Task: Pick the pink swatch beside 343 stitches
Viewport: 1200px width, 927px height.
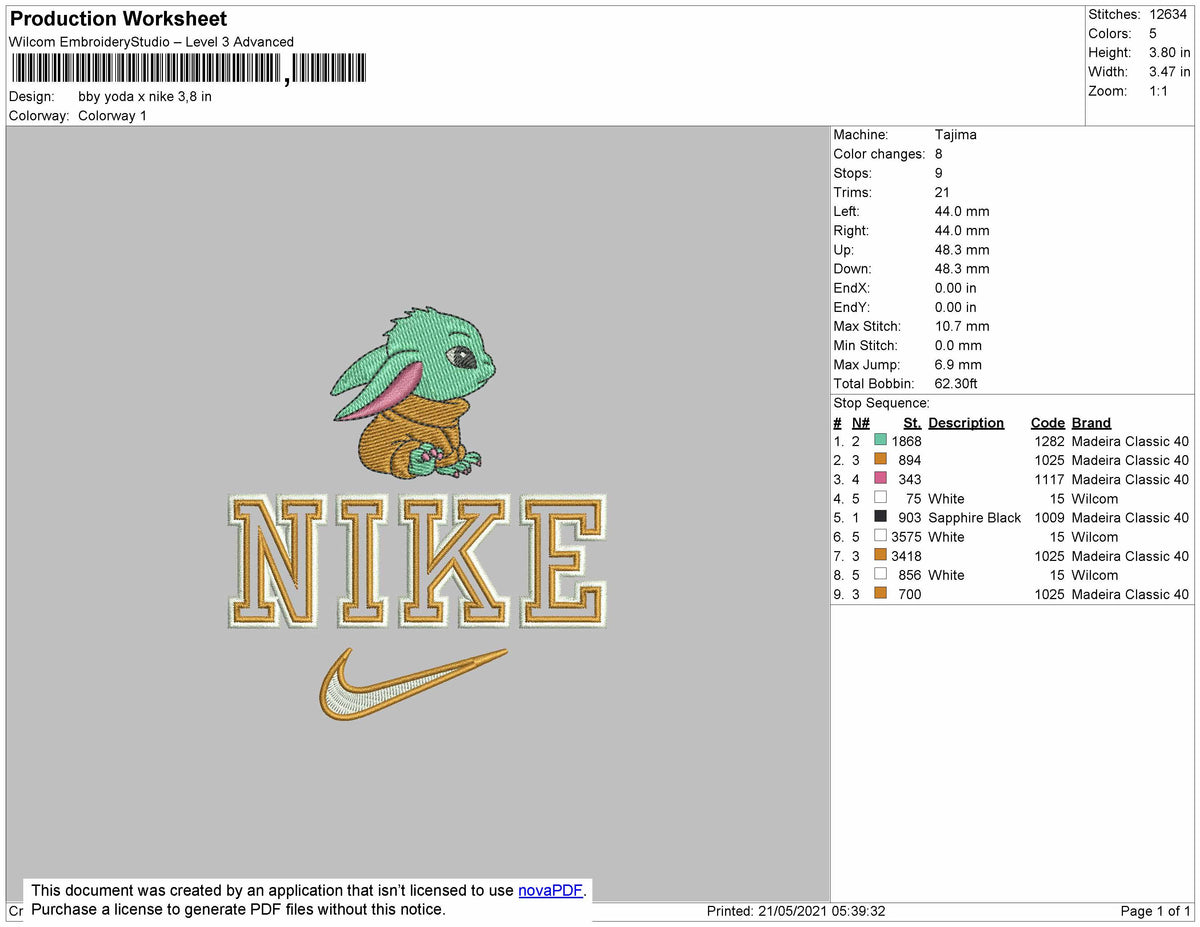Action: point(880,479)
